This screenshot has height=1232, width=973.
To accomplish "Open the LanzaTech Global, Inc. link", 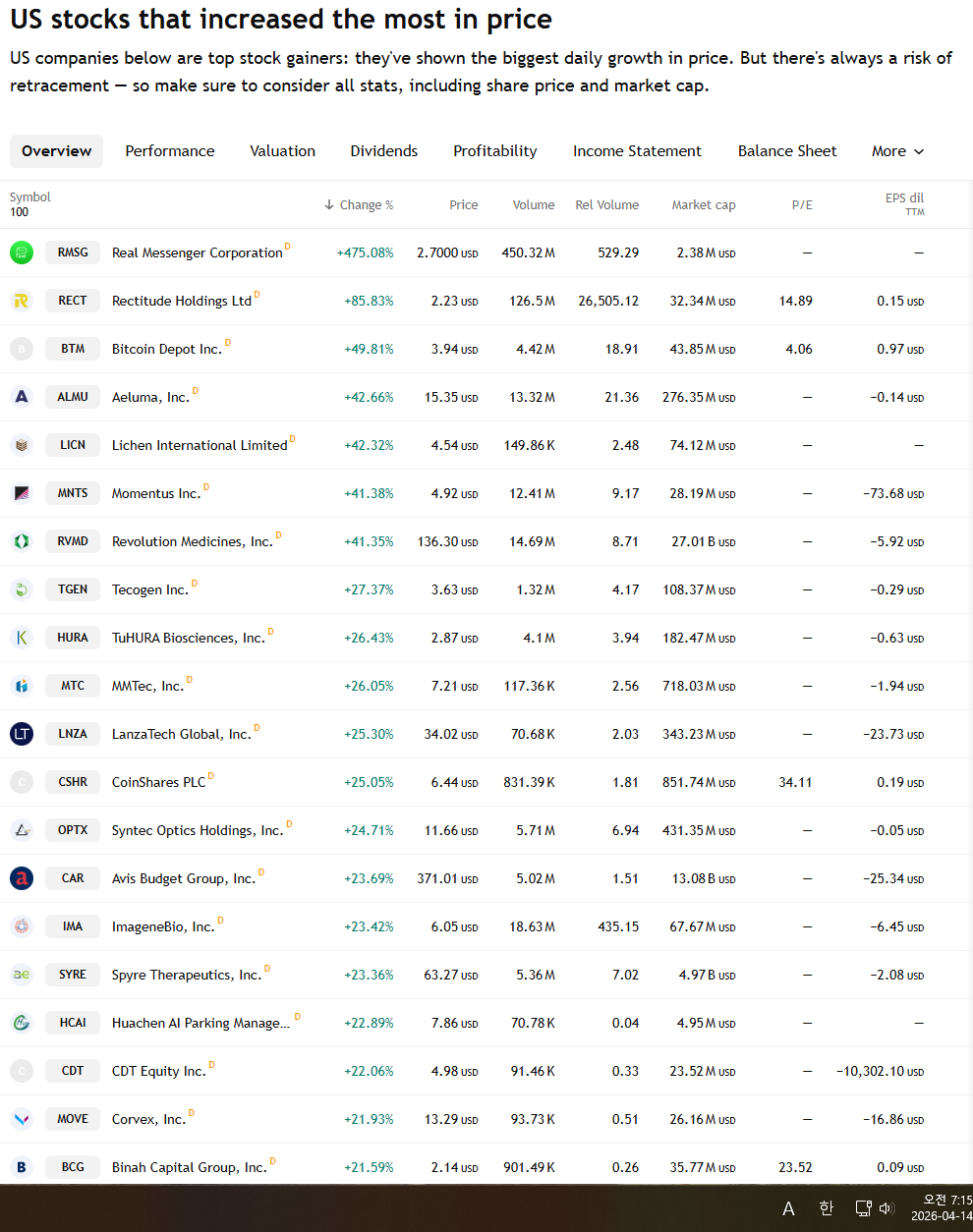I will click(x=182, y=735).
